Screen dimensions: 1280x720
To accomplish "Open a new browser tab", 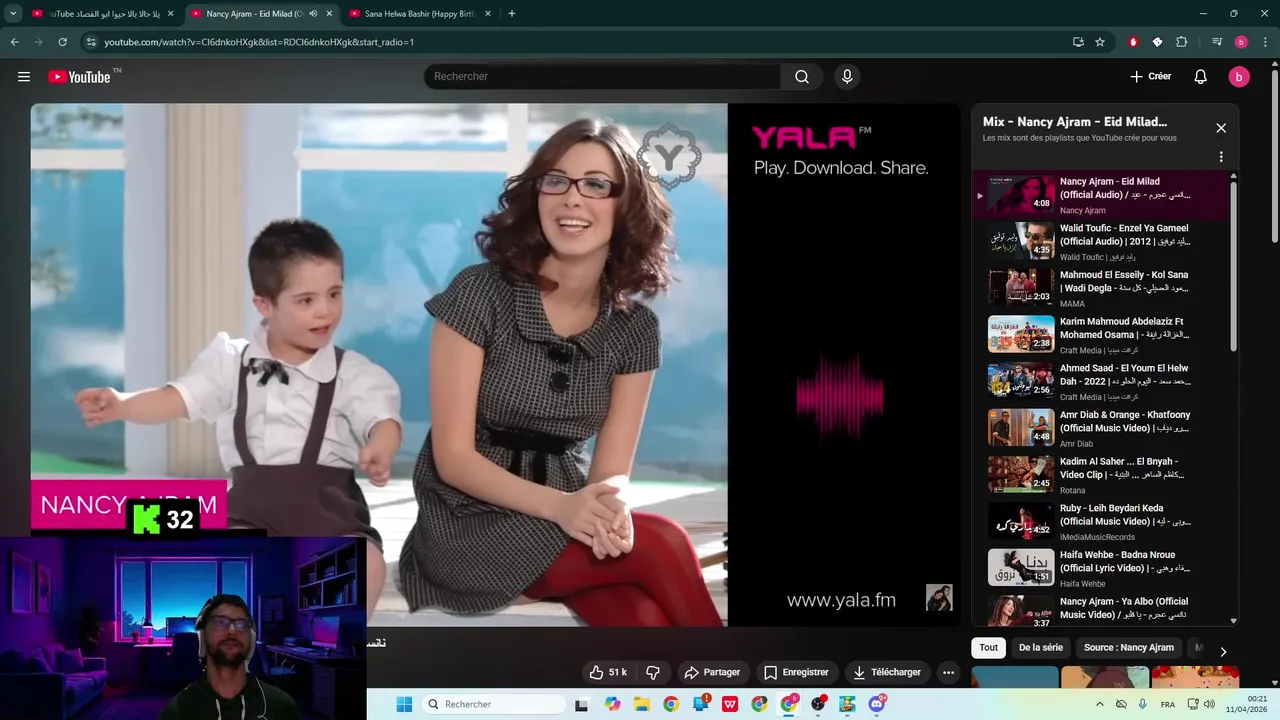I will click(512, 14).
